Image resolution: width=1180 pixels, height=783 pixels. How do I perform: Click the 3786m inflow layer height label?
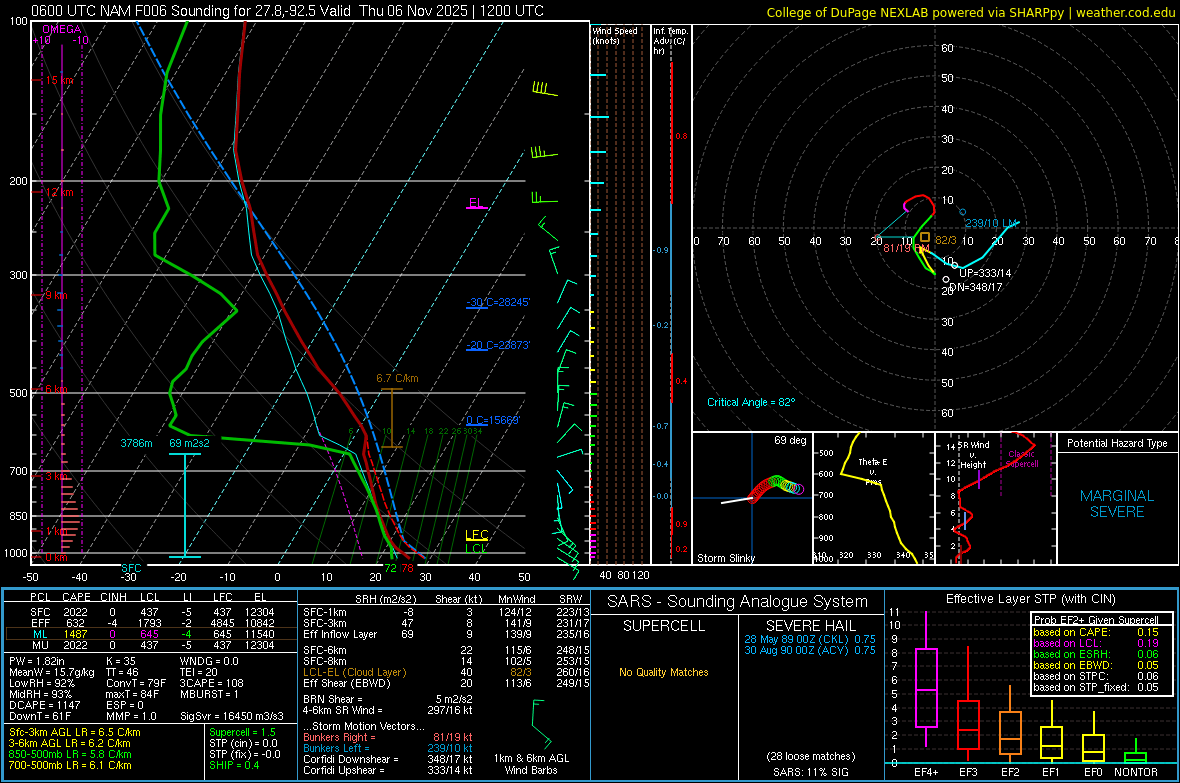pos(136,443)
